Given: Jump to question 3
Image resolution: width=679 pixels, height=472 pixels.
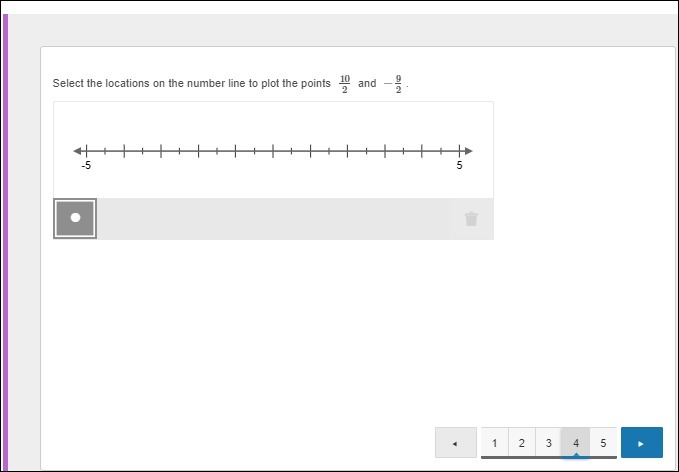Looking at the screenshot, I should [549, 443].
